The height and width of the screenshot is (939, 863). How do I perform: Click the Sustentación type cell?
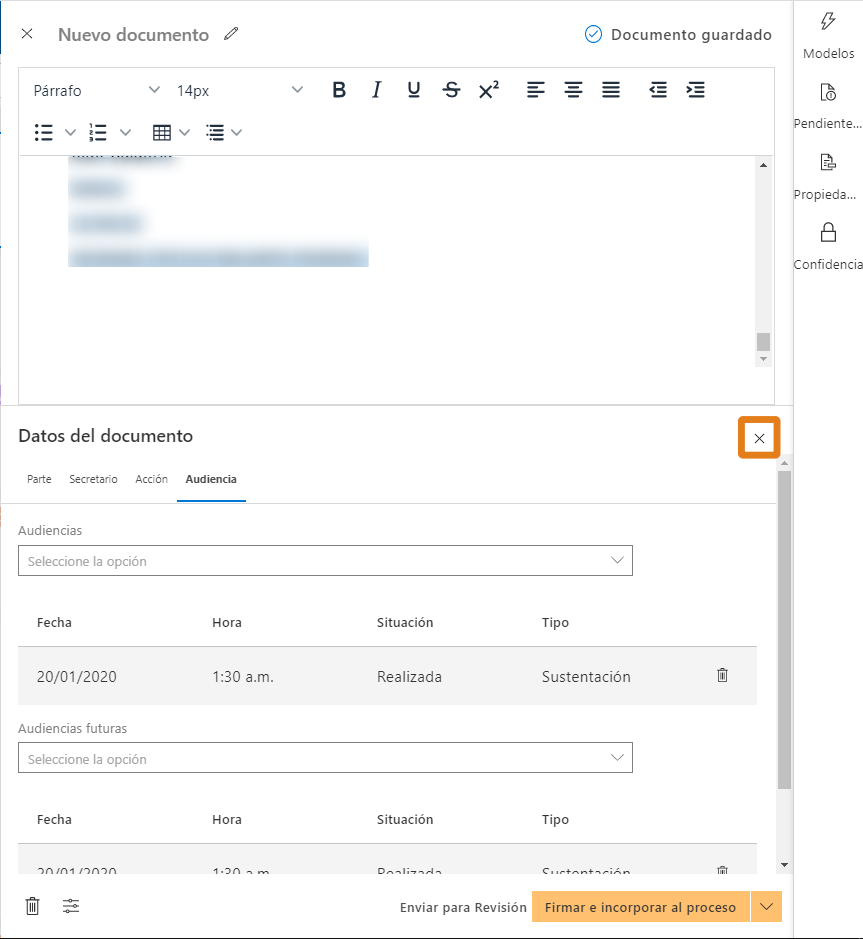(586, 677)
